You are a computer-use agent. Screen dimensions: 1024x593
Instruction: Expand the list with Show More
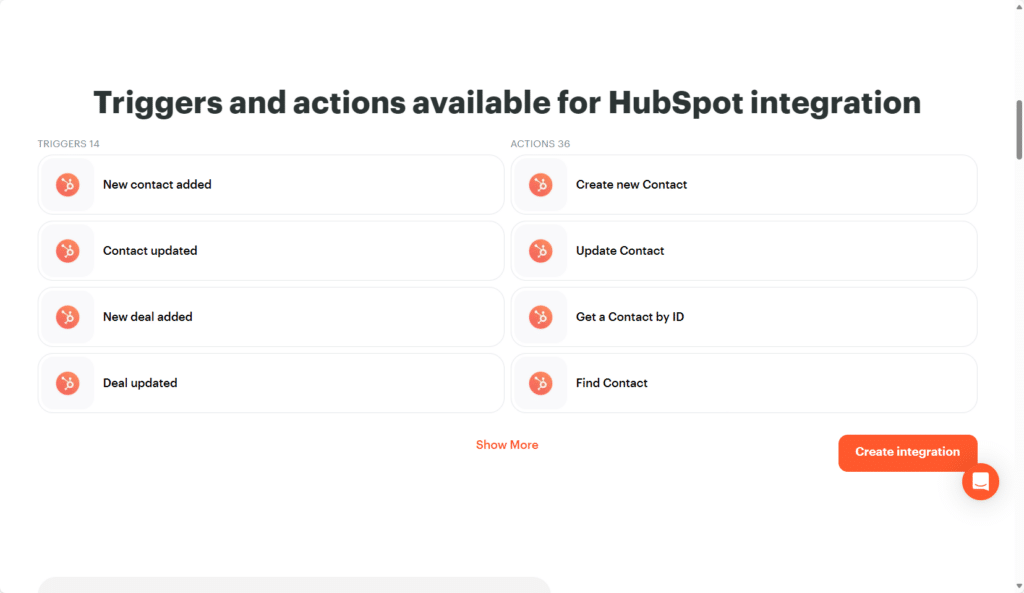[507, 445]
